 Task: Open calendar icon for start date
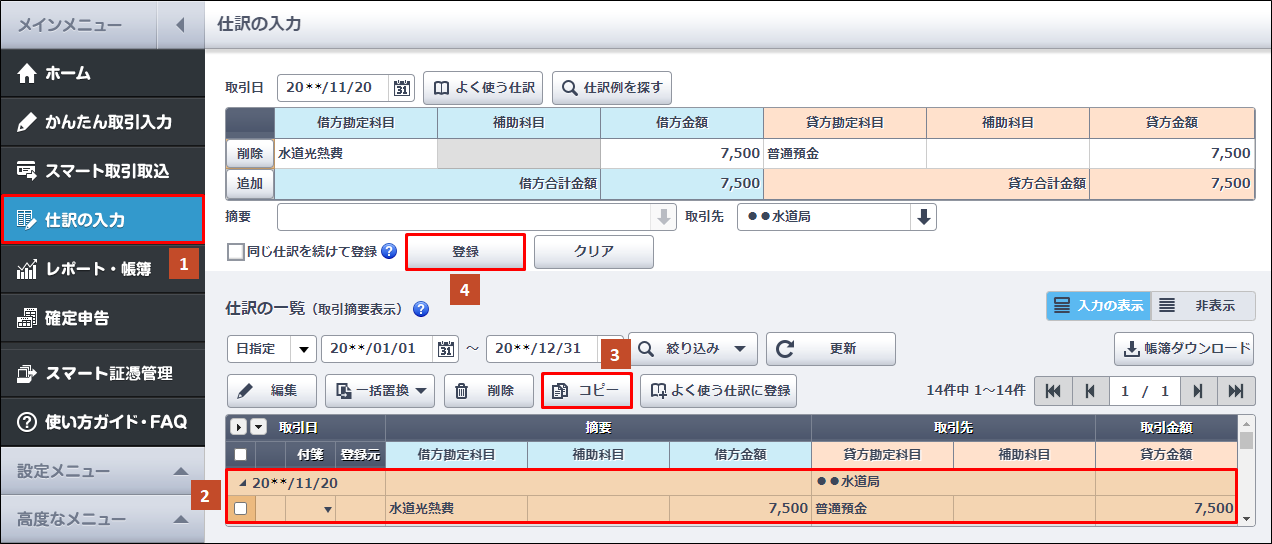(x=447, y=349)
